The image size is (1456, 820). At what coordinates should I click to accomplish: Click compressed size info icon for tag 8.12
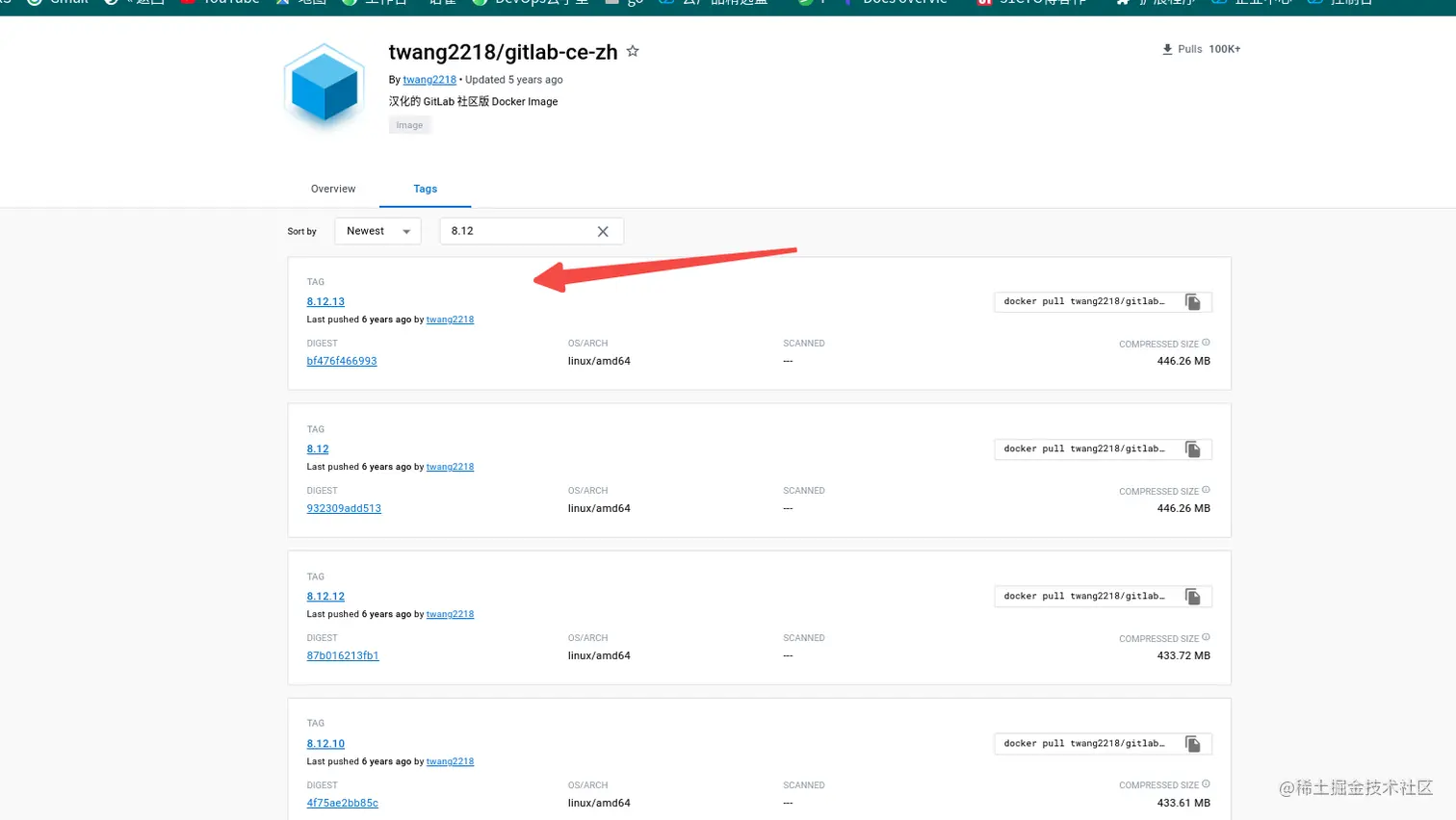pos(1206,490)
